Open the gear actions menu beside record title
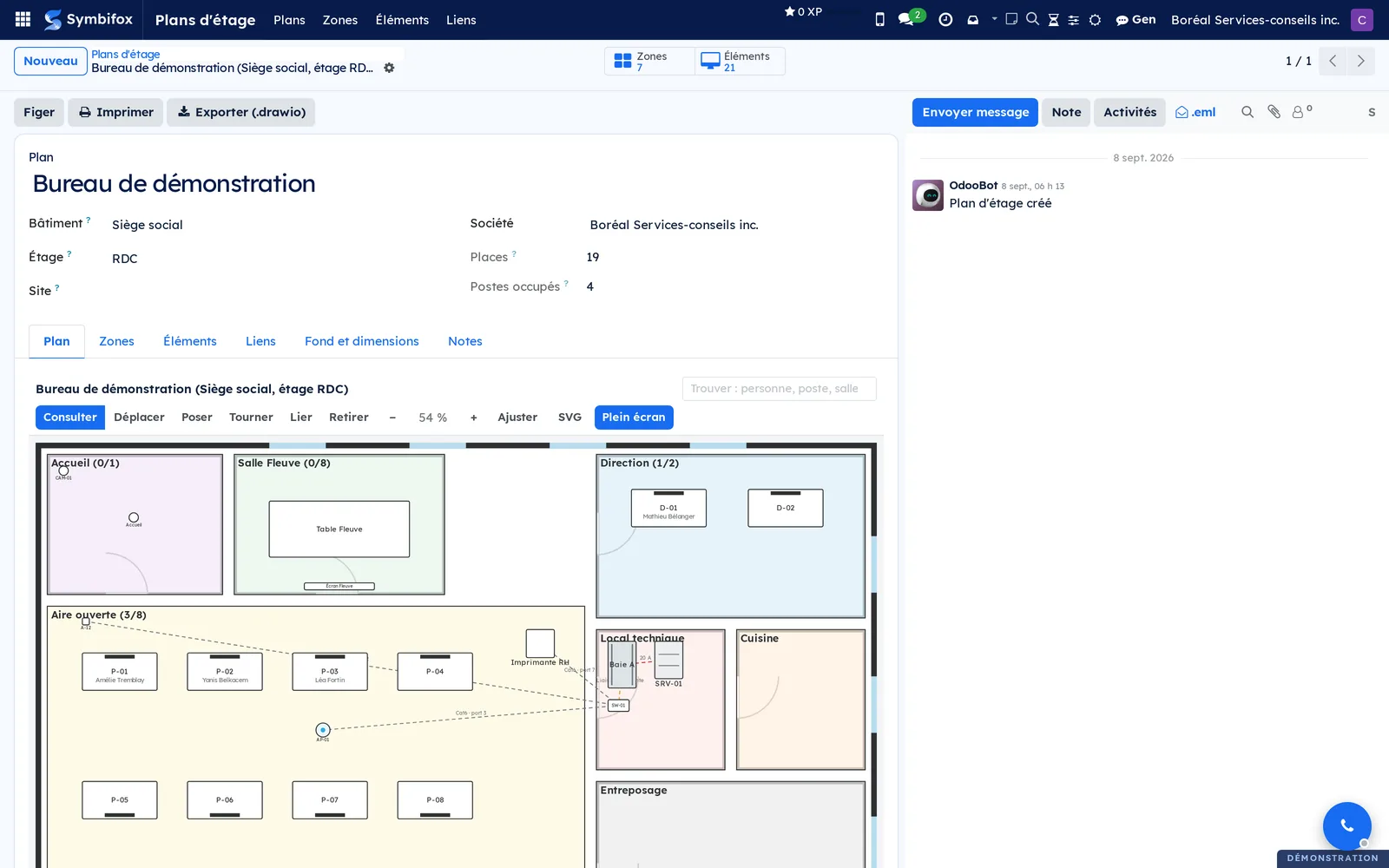The height and width of the screenshot is (868, 1389). tap(389, 68)
